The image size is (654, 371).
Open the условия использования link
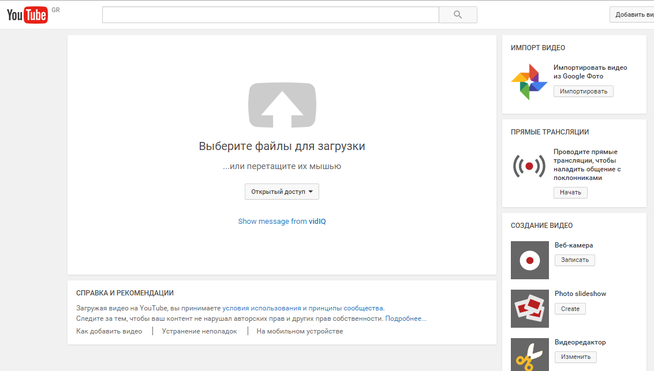262,308
